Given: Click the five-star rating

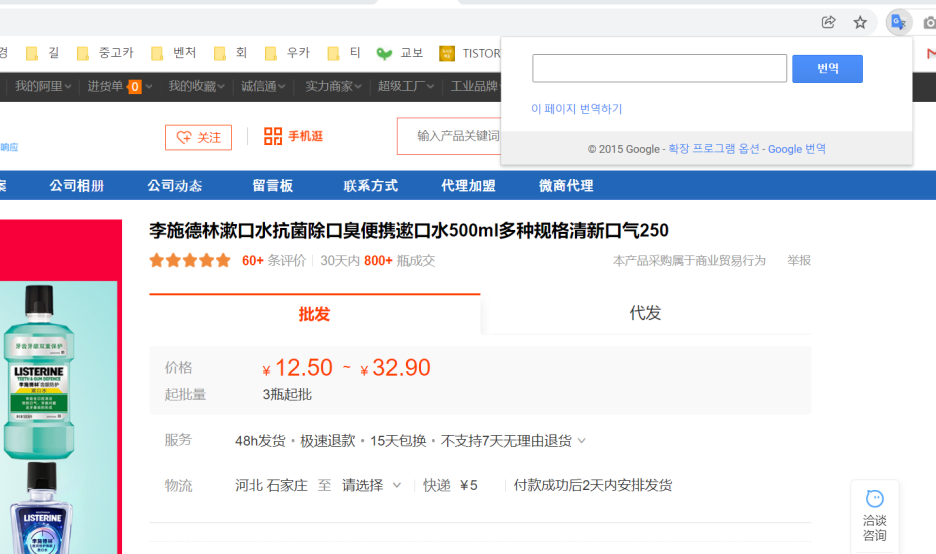Looking at the screenshot, I should click(190, 260).
